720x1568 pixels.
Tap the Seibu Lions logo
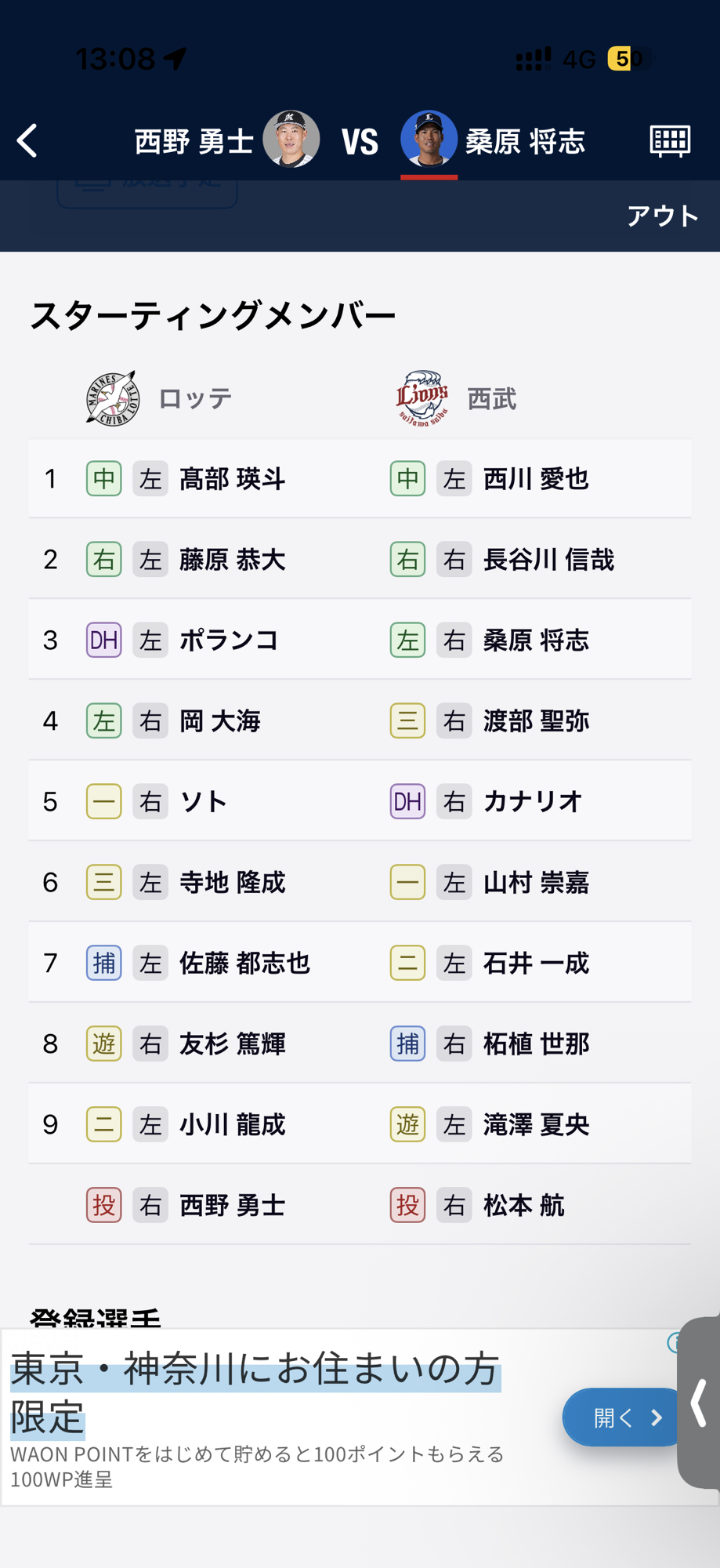tap(422, 398)
